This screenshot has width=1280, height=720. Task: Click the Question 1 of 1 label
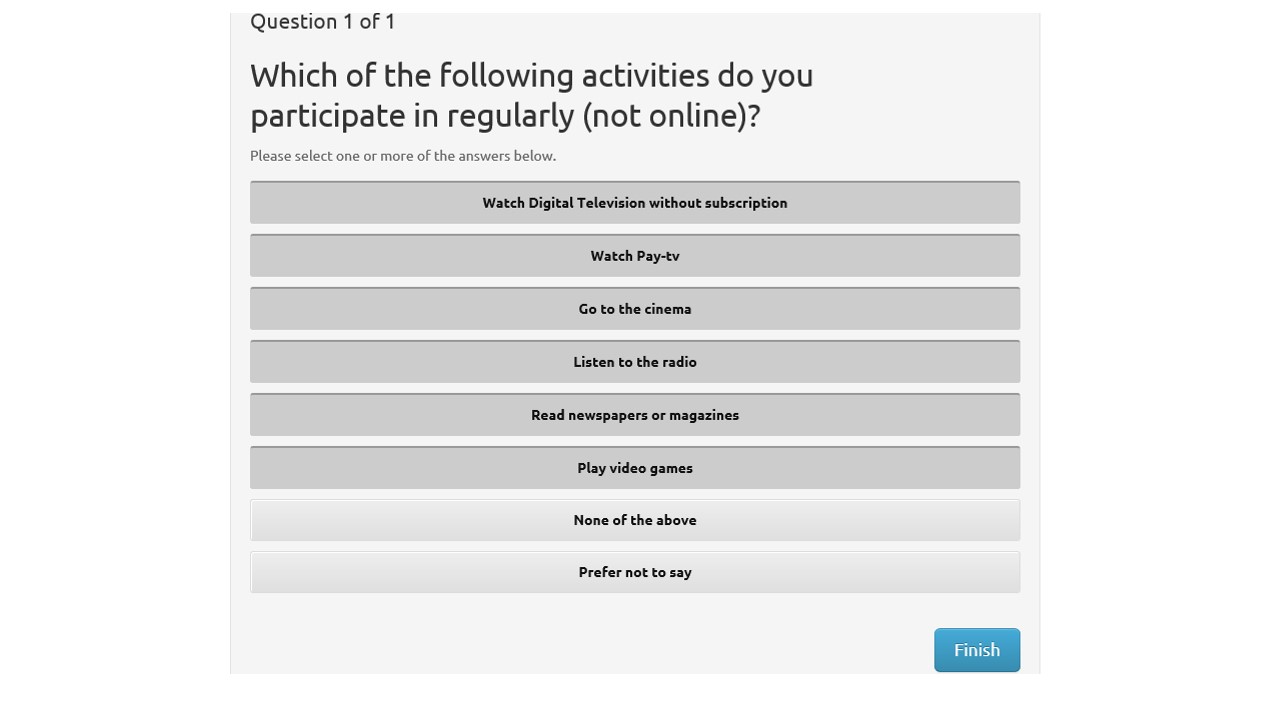click(322, 21)
